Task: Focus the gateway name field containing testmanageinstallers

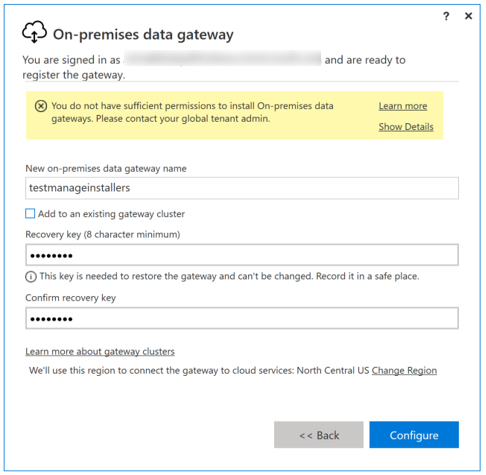Action: (242, 188)
